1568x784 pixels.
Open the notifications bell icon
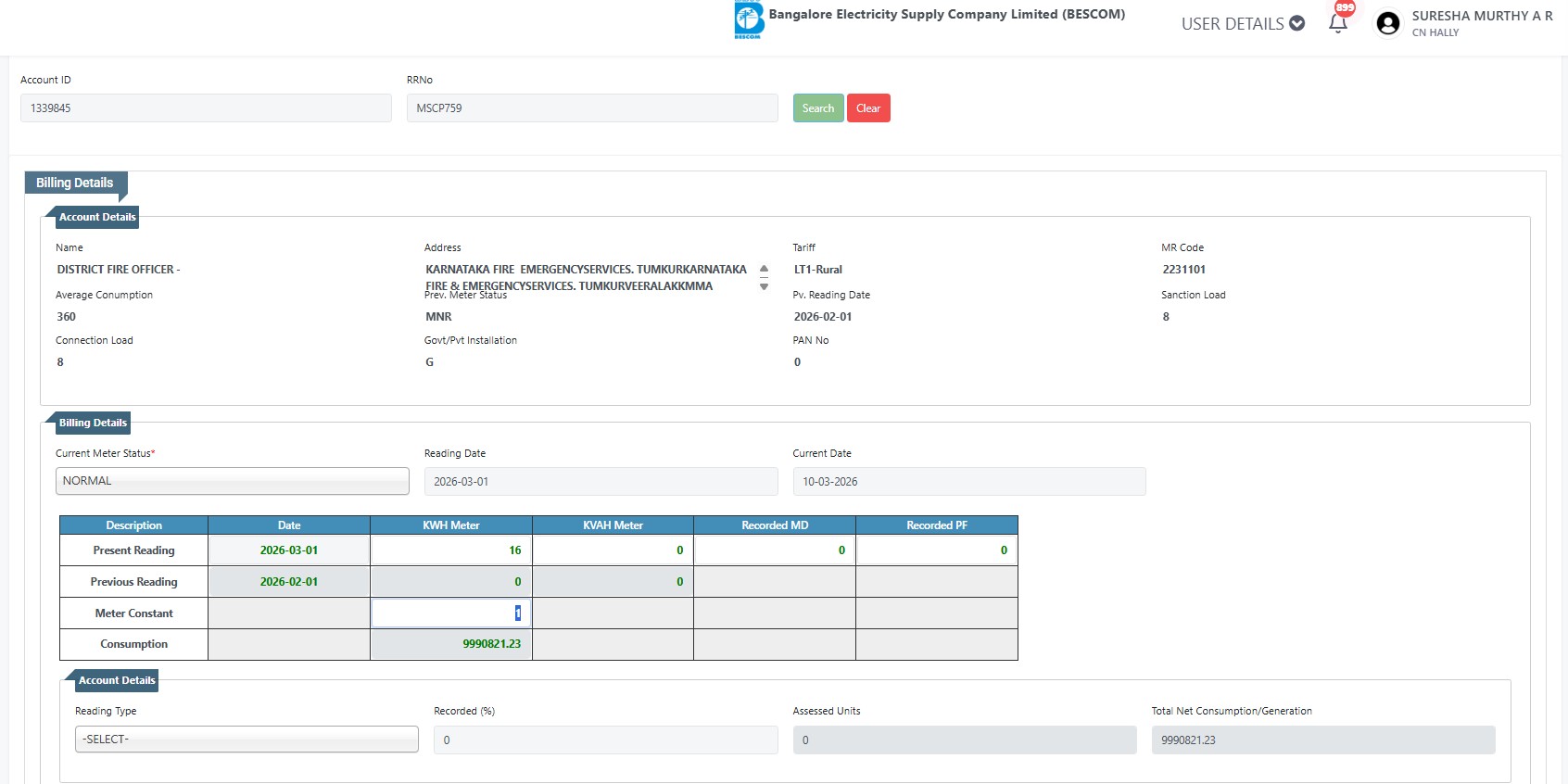click(1337, 23)
